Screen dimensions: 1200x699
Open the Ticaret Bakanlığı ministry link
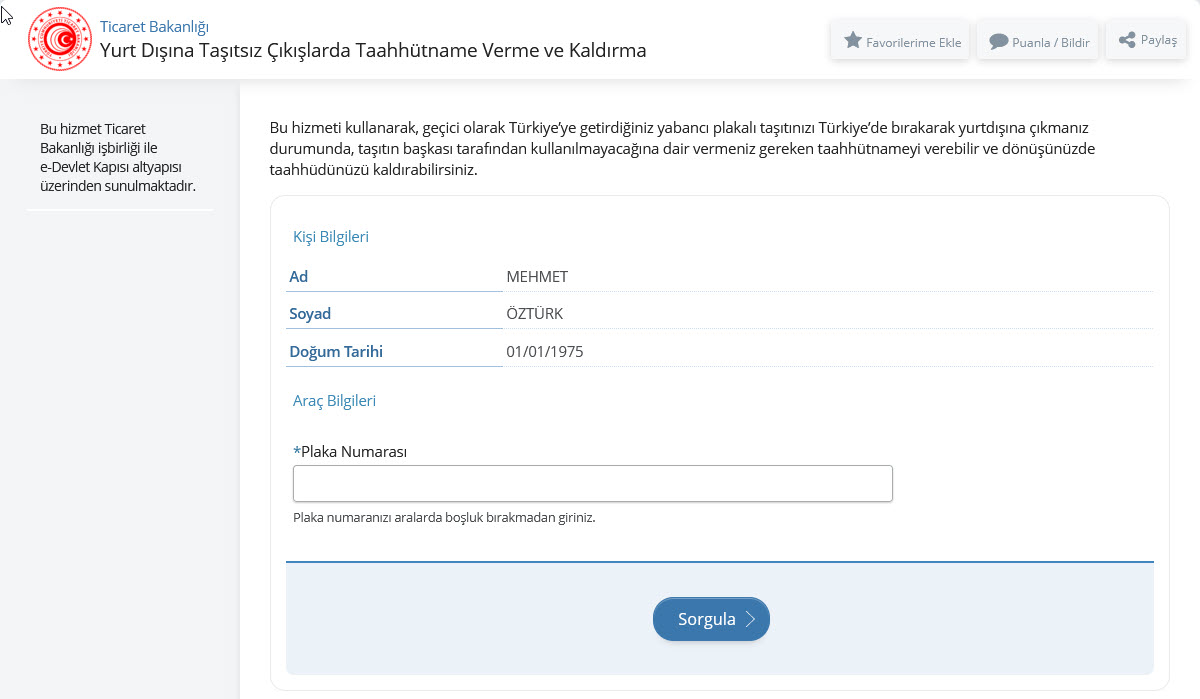click(x=154, y=27)
